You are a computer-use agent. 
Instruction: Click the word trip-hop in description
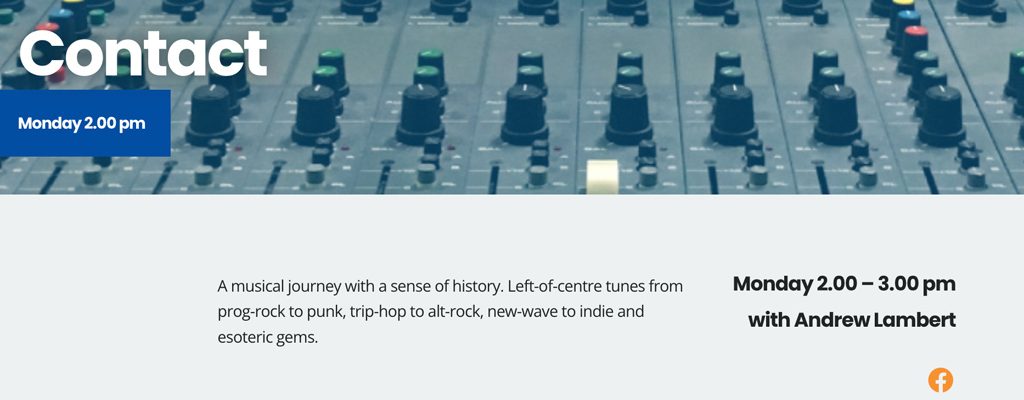click(x=377, y=312)
